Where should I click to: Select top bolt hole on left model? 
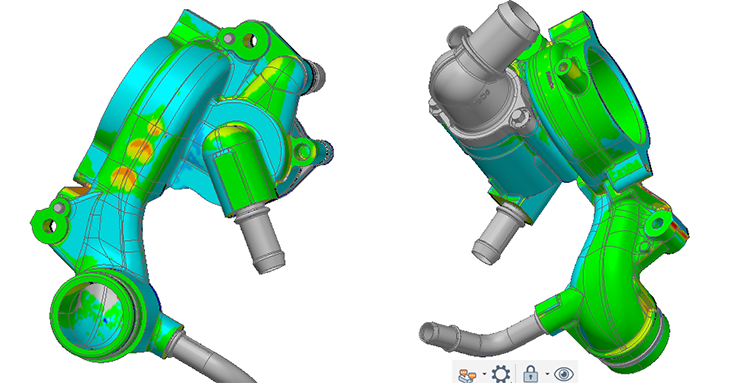click(x=249, y=40)
